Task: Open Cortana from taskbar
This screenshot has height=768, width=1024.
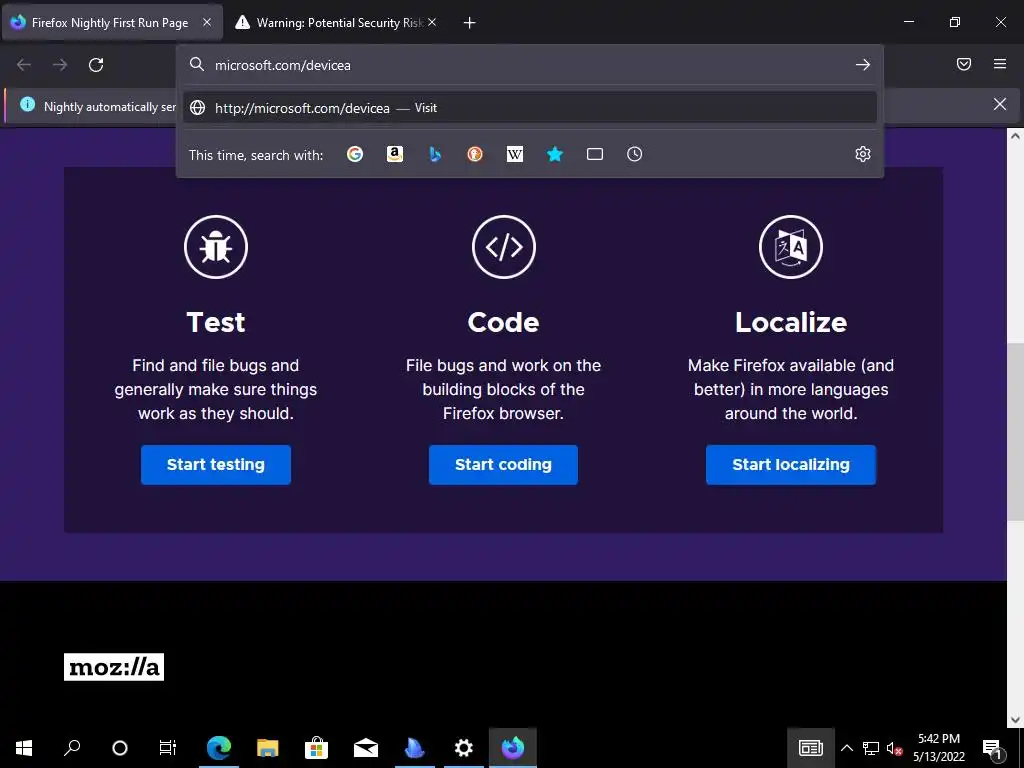Action: 120,748
